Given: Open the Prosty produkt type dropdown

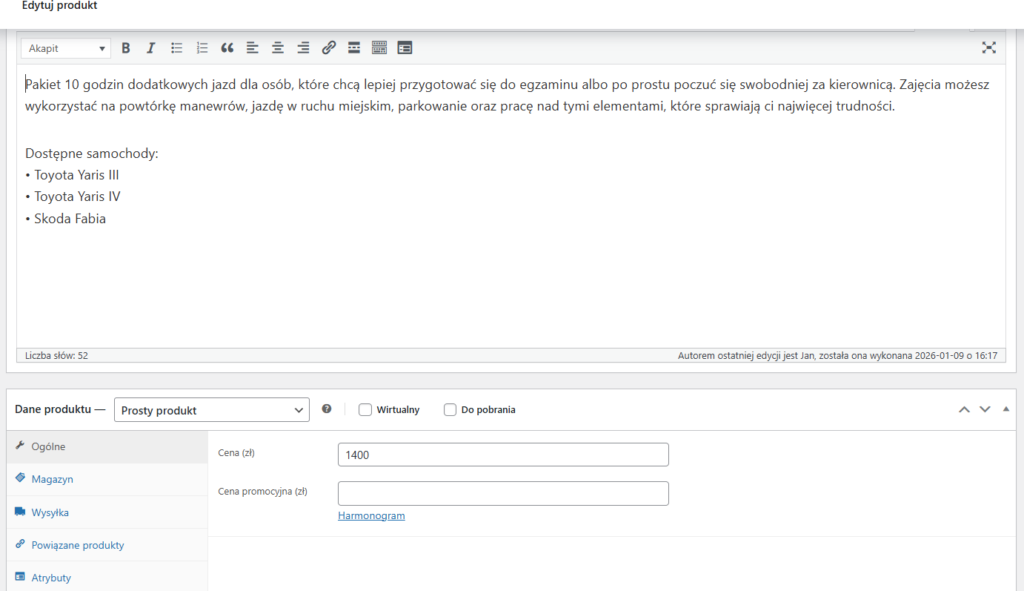Looking at the screenshot, I should (212, 410).
